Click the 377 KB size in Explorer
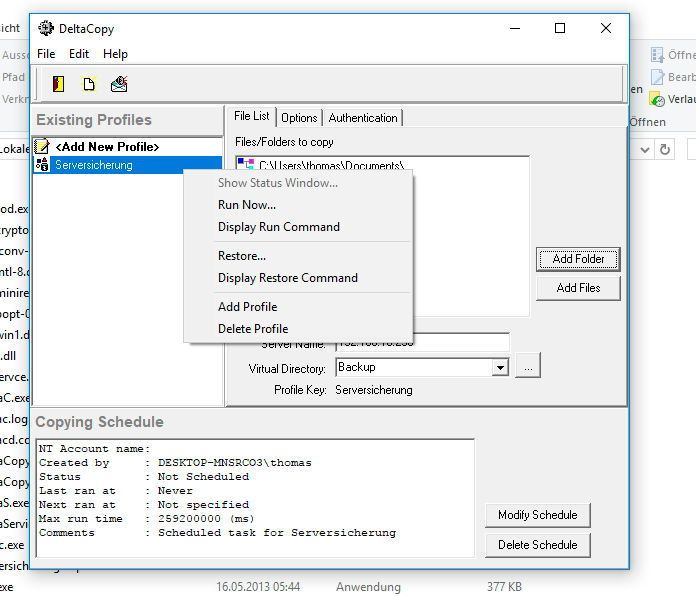Viewport: 696px width, 596px height. [x=504, y=587]
